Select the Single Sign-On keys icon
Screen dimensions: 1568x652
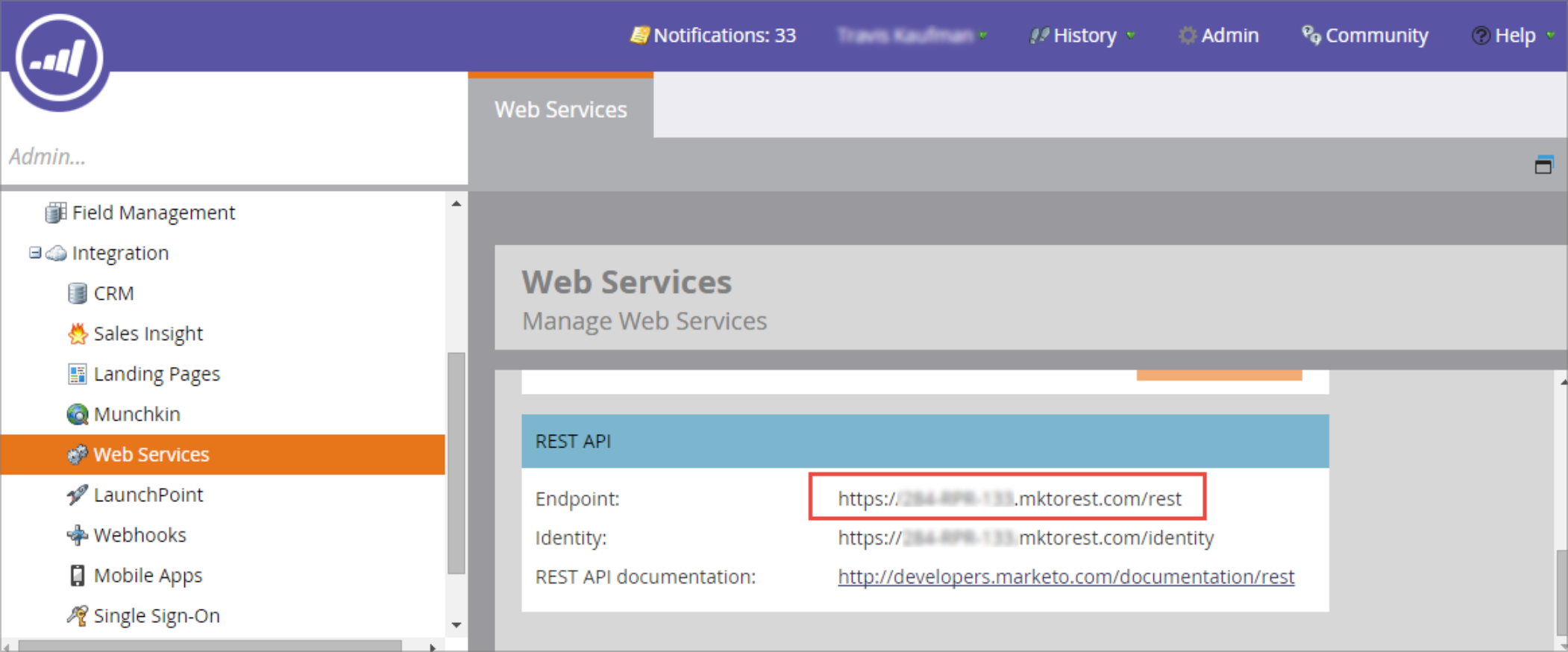tap(77, 616)
